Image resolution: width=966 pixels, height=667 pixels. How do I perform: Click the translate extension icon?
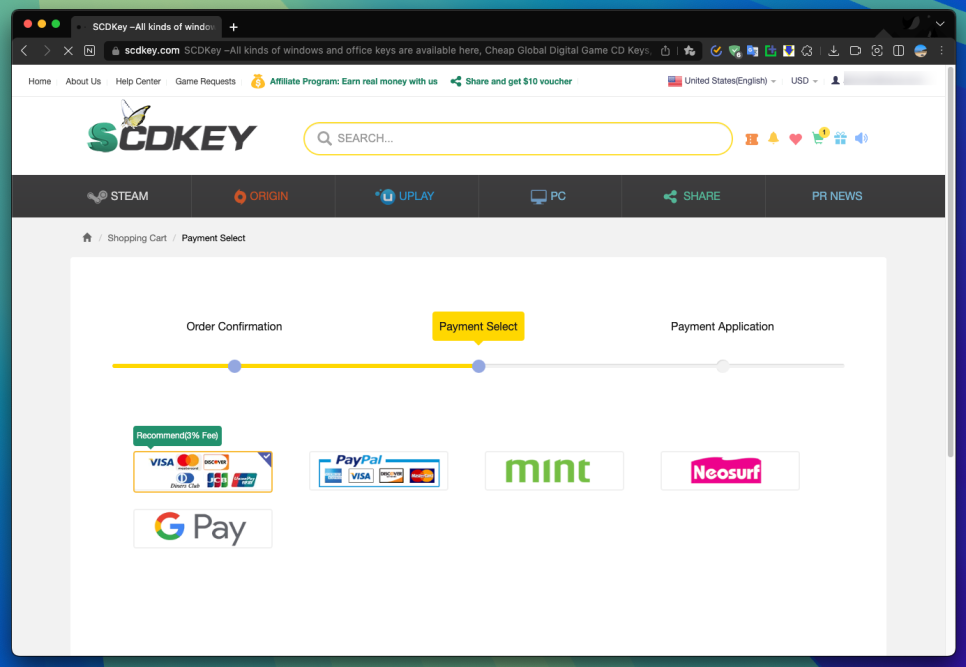click(752, 51)
